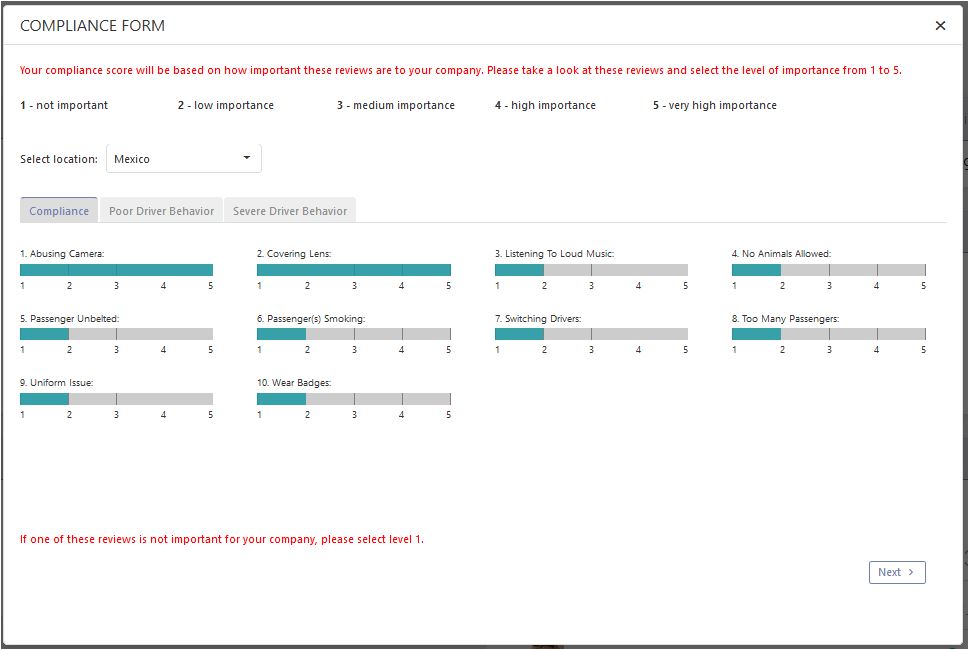Click the '4. No Animals Allowed:' label
This screenshot has width=969, height=650.
[781, 253]
